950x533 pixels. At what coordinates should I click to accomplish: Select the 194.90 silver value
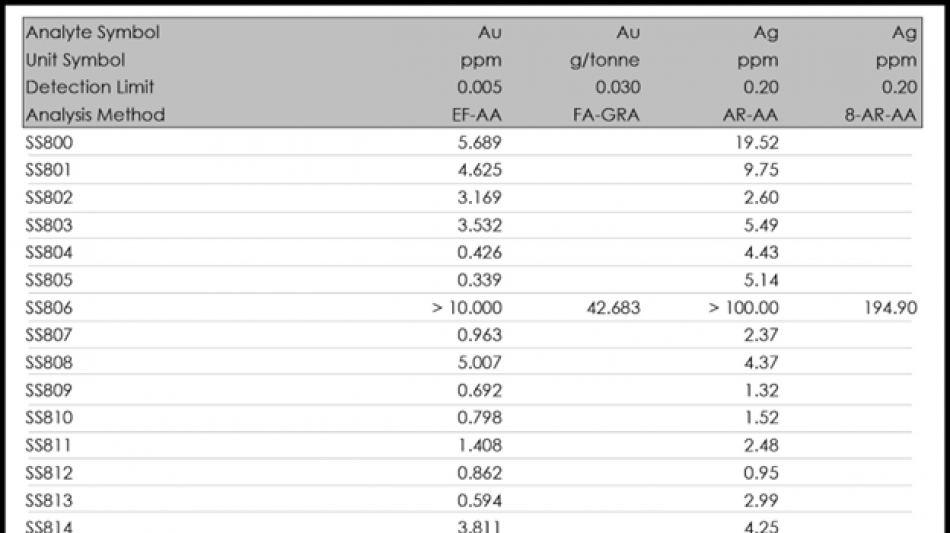(891, 308)
